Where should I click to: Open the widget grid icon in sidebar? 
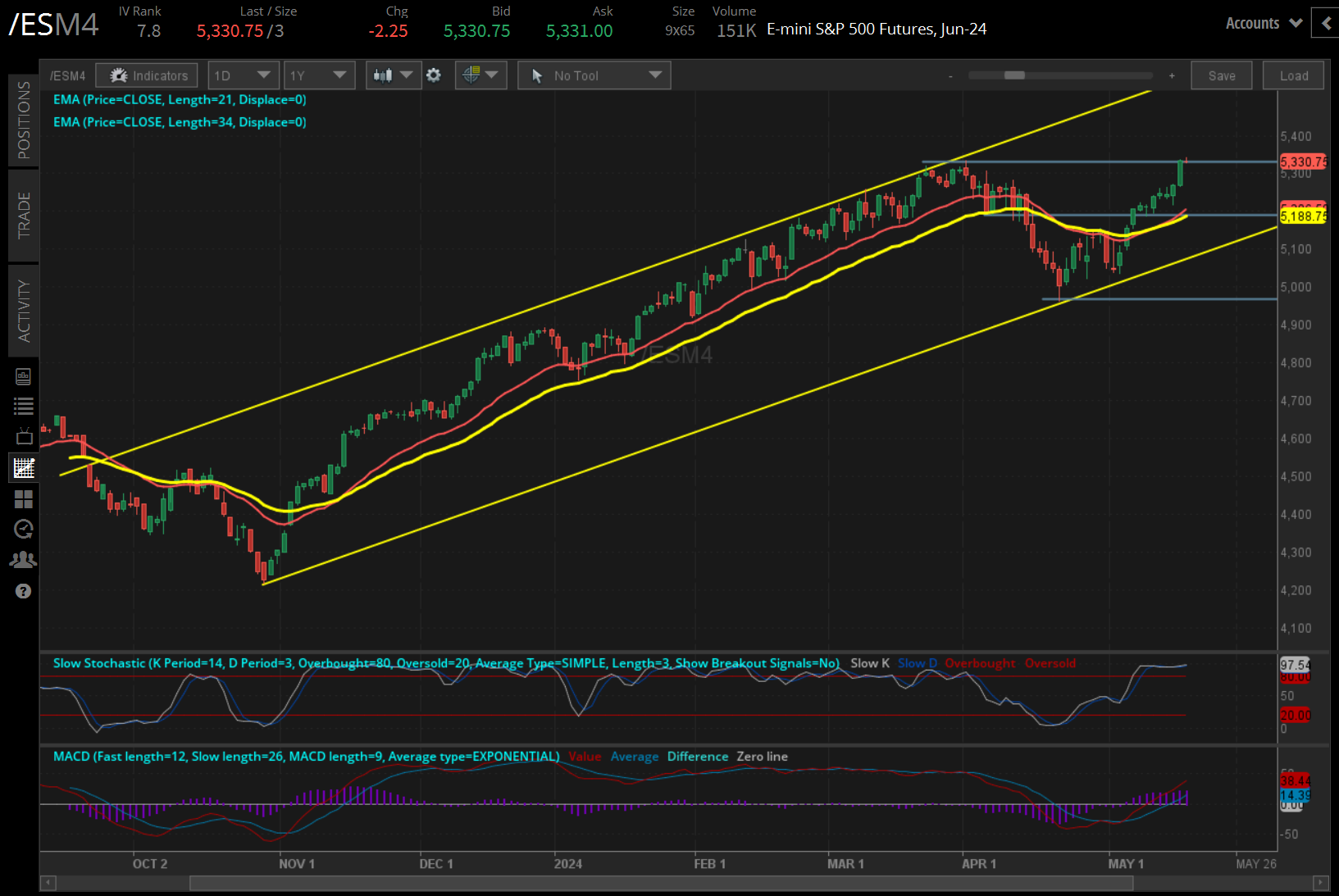tap(23, 498)
